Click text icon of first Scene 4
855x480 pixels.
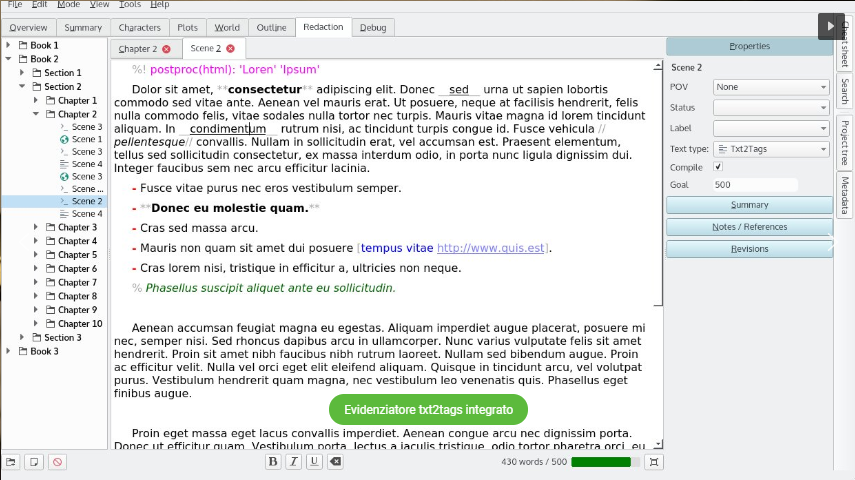[64, 164]
